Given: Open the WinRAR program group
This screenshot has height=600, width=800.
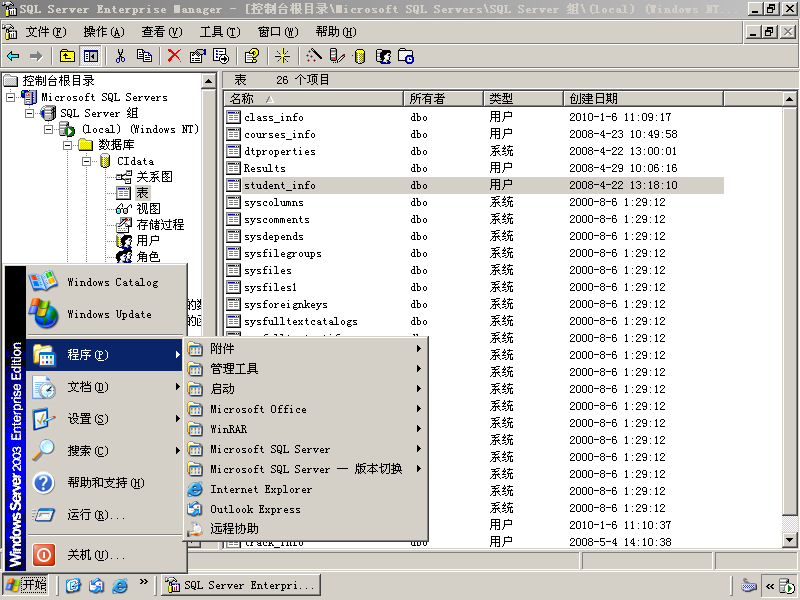Looking at the screenshot, I should coord(306,429).
